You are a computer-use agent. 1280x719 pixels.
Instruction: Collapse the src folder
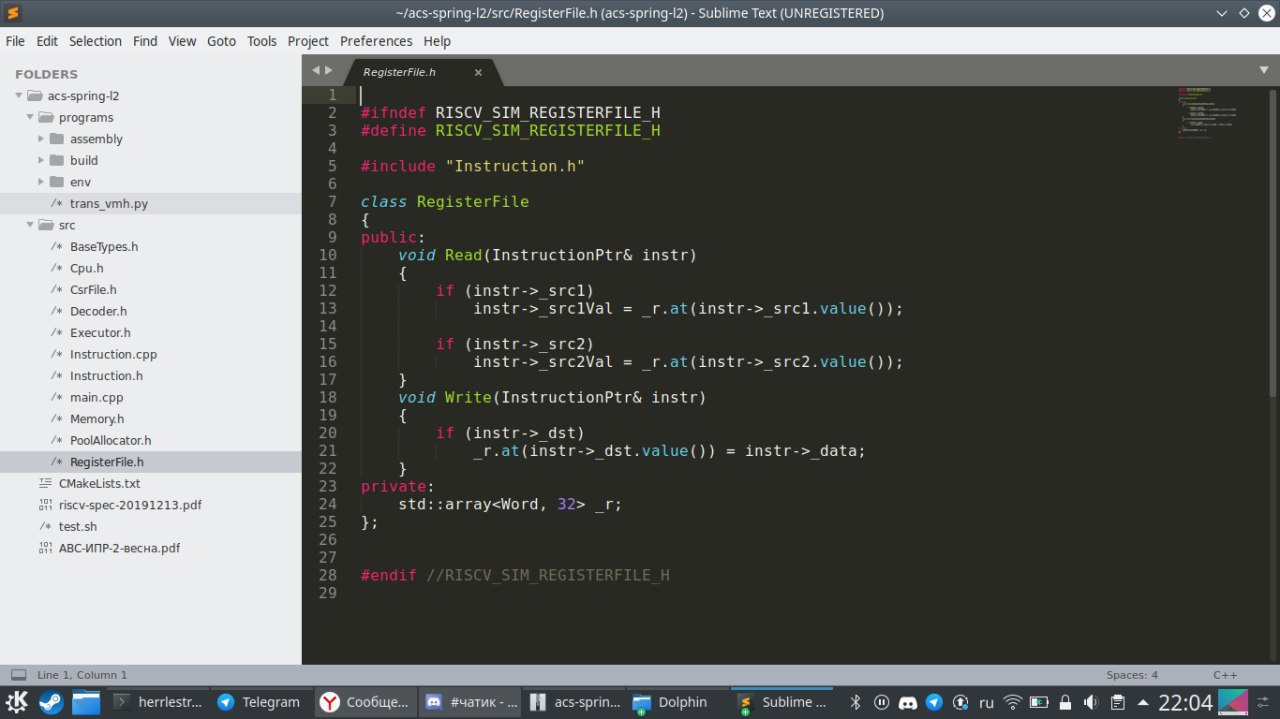pos(30,225)
